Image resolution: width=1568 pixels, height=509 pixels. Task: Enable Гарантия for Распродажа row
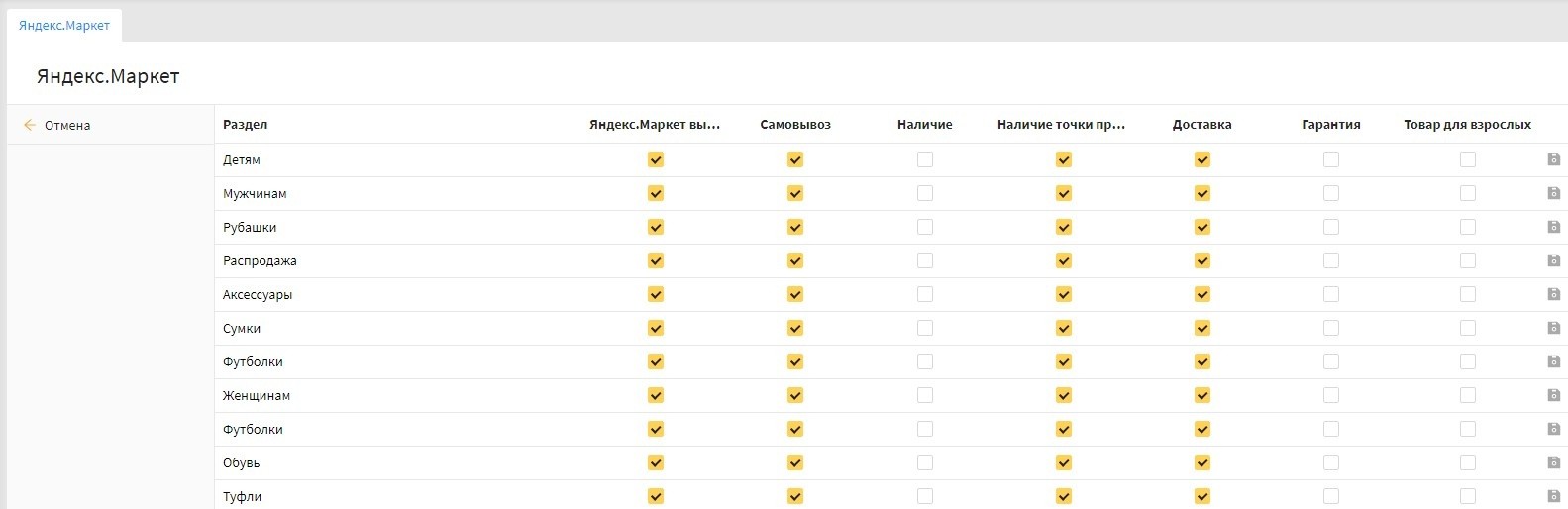pos(1331,260)
